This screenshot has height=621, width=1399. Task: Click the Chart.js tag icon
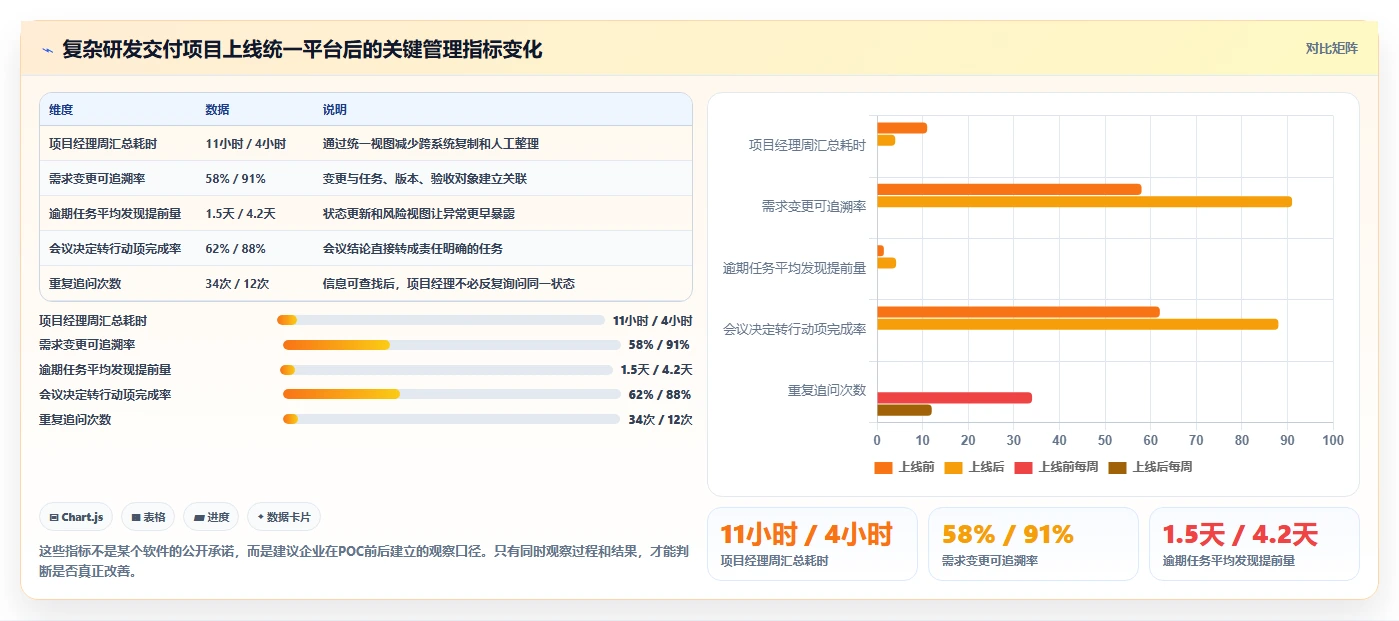pos(53,517)
